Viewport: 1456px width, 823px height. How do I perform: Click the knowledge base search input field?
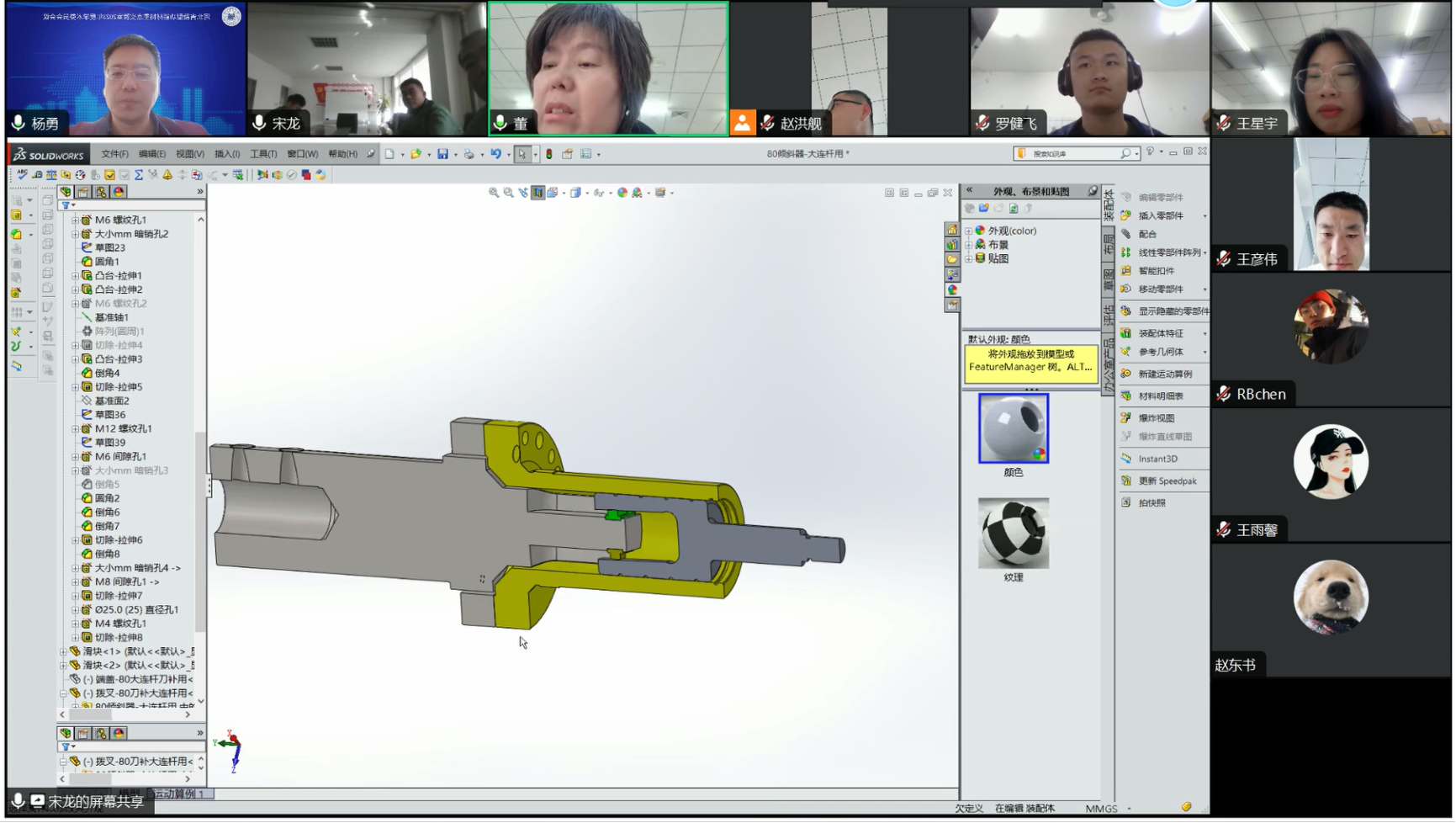coord(1072,154)
